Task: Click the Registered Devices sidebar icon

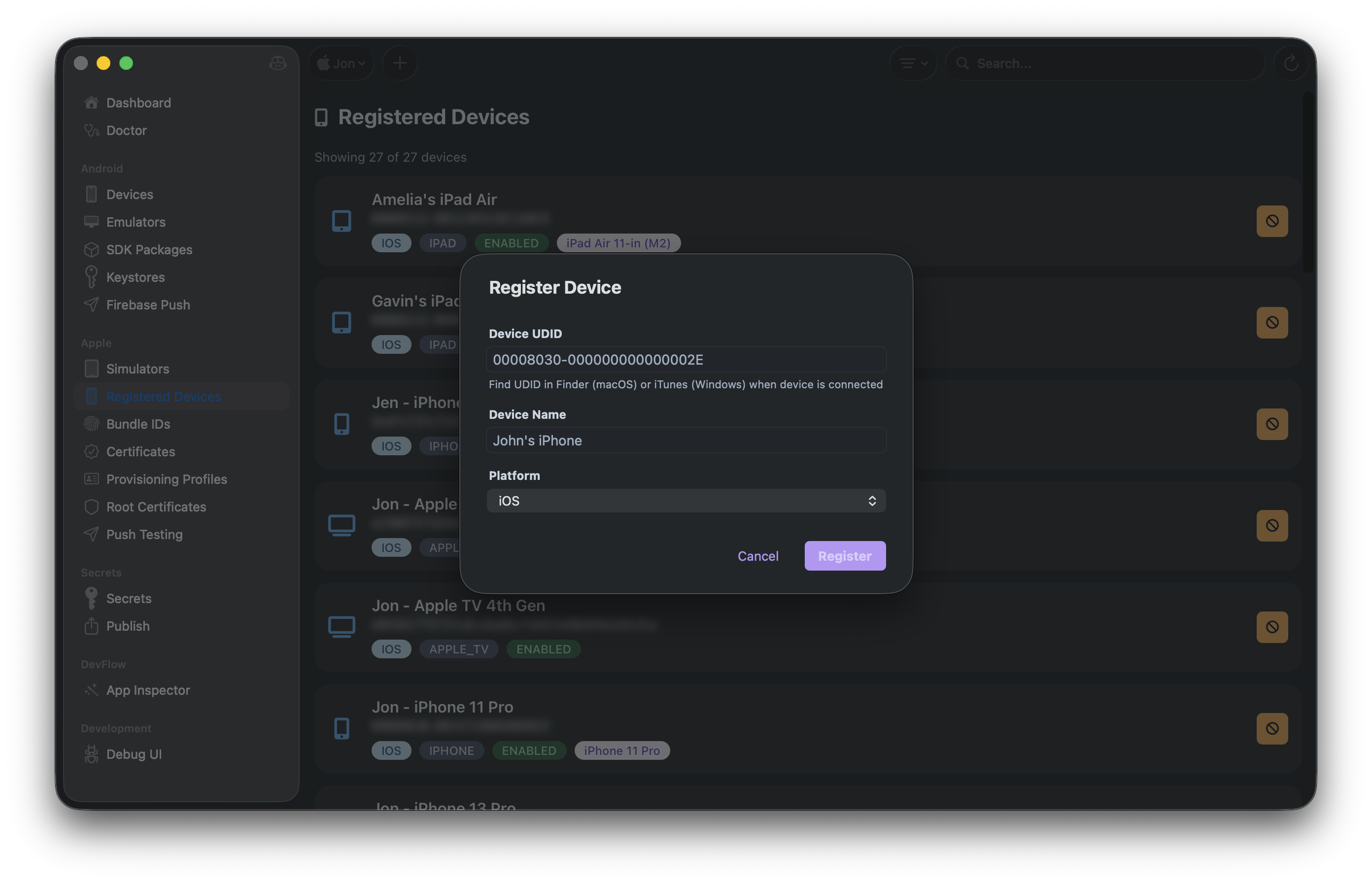Action: point(91,396)
